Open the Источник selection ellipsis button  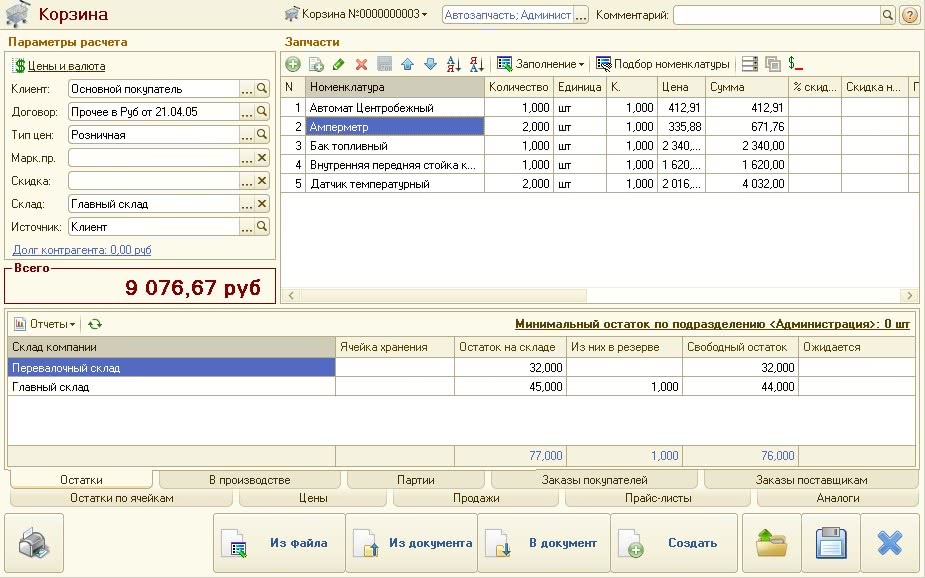coord(247,226)
